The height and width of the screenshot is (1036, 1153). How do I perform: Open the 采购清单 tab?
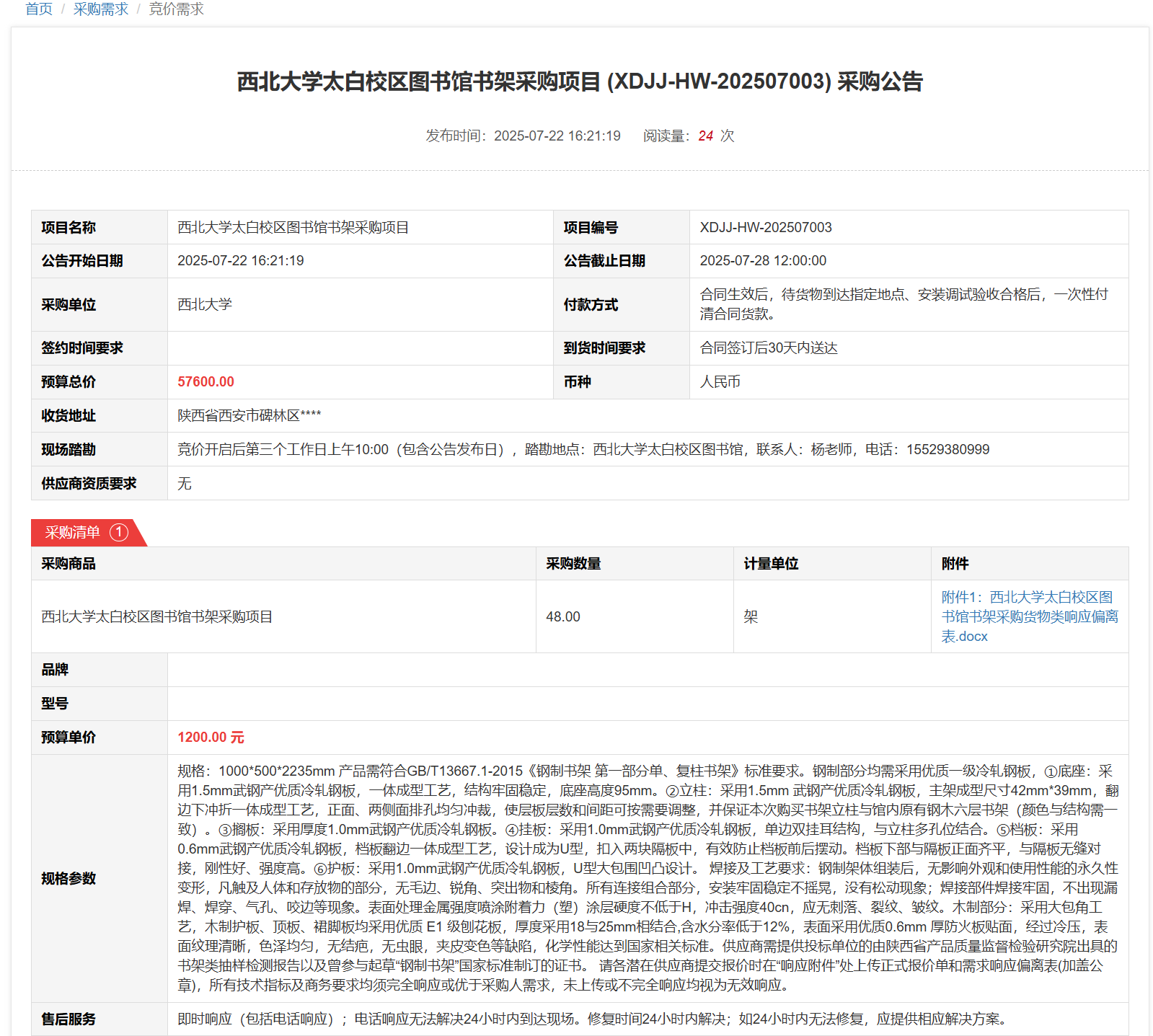(x=73, y=532)
